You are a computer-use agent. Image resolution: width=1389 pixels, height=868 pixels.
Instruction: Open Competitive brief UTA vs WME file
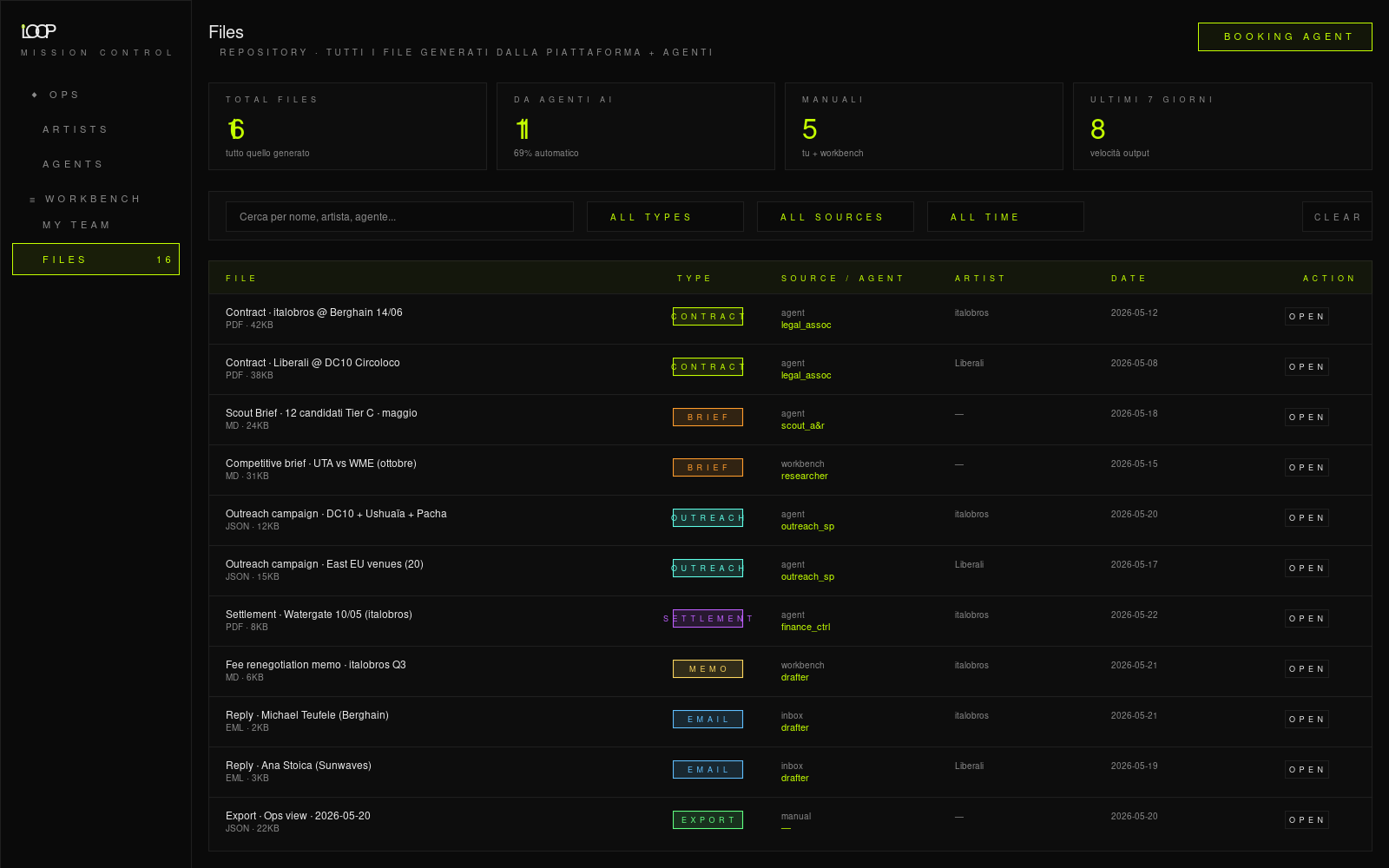coord(1307,468)
